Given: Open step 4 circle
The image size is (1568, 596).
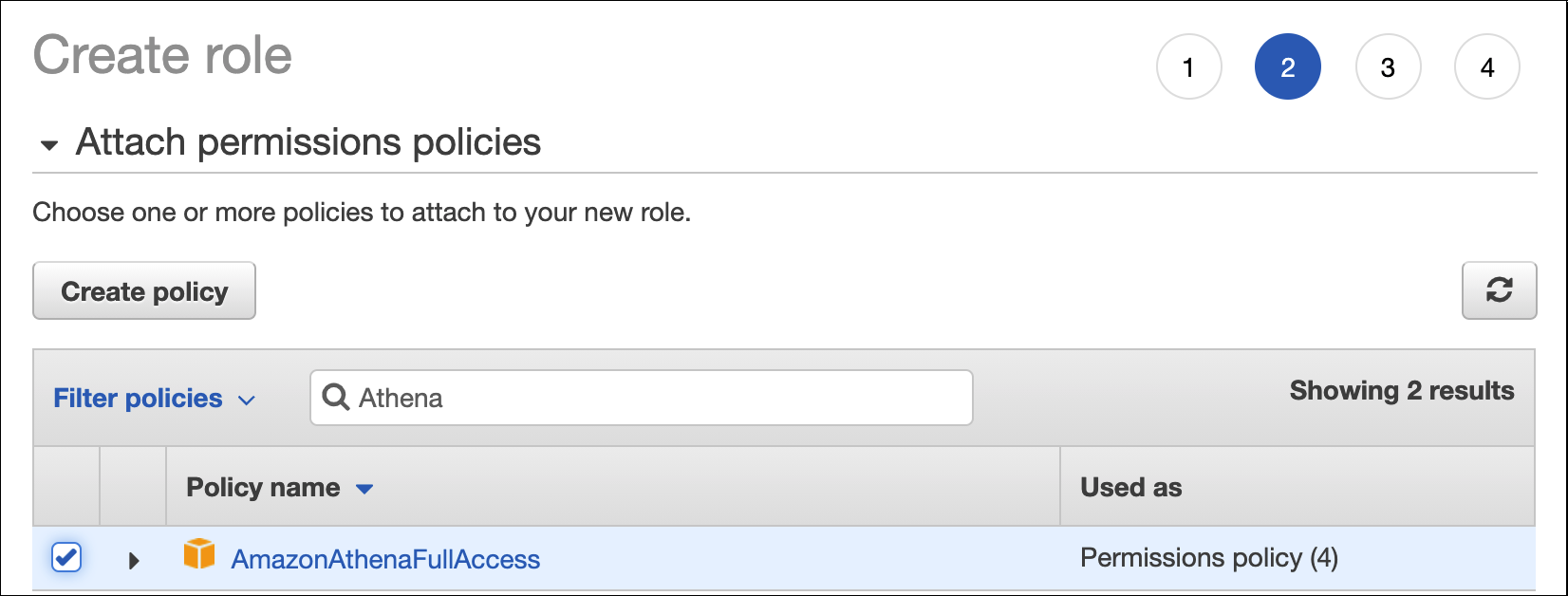Looking at the screenshot, I should click(x=1486, y=67).
